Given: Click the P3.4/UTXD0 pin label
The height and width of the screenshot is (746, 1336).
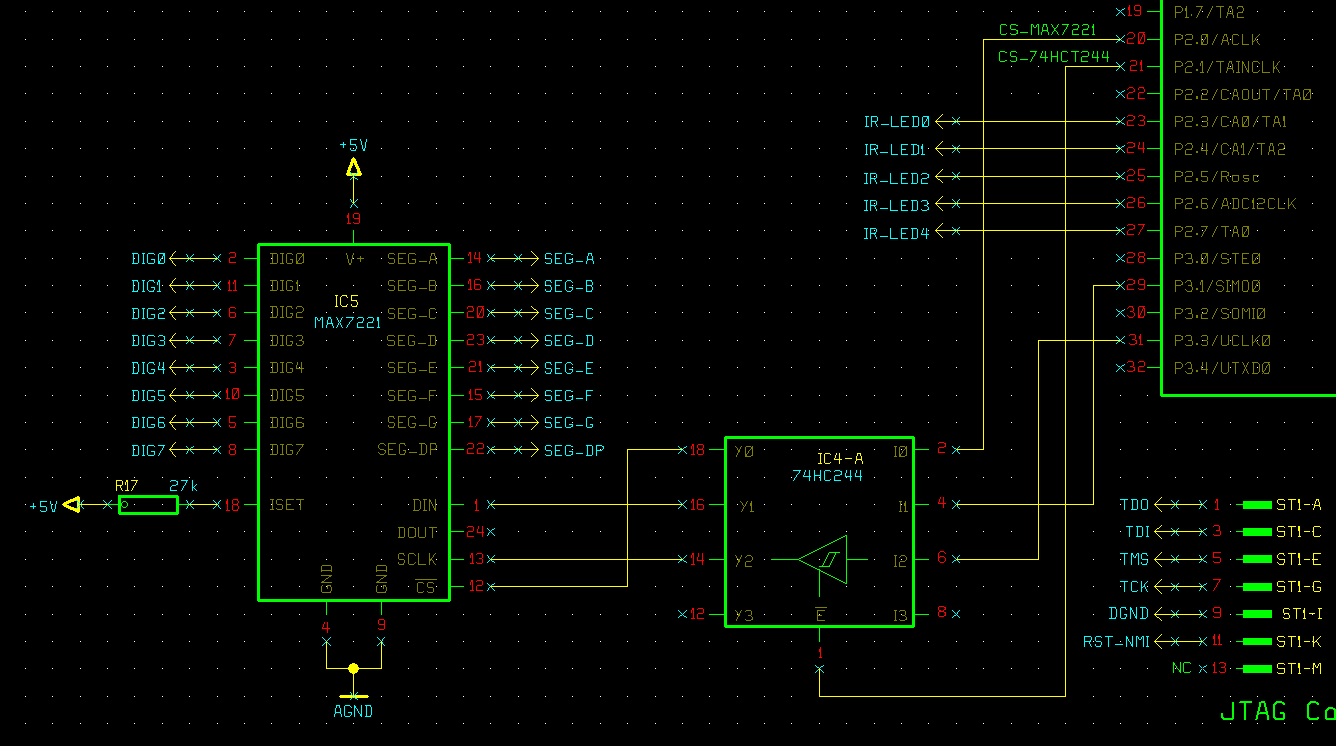Looking at the screenshot, I should coord(1222,368).
